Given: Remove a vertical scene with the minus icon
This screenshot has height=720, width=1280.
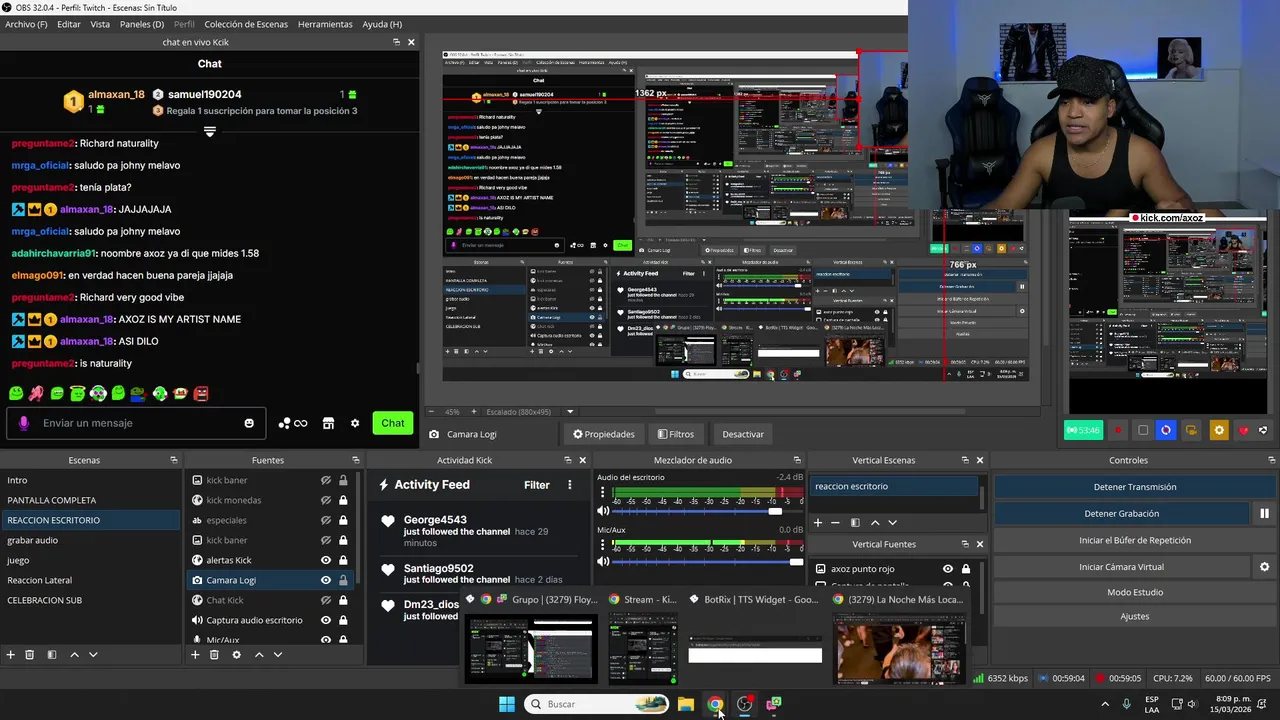Looking at the screenshot, I should 835,522.
